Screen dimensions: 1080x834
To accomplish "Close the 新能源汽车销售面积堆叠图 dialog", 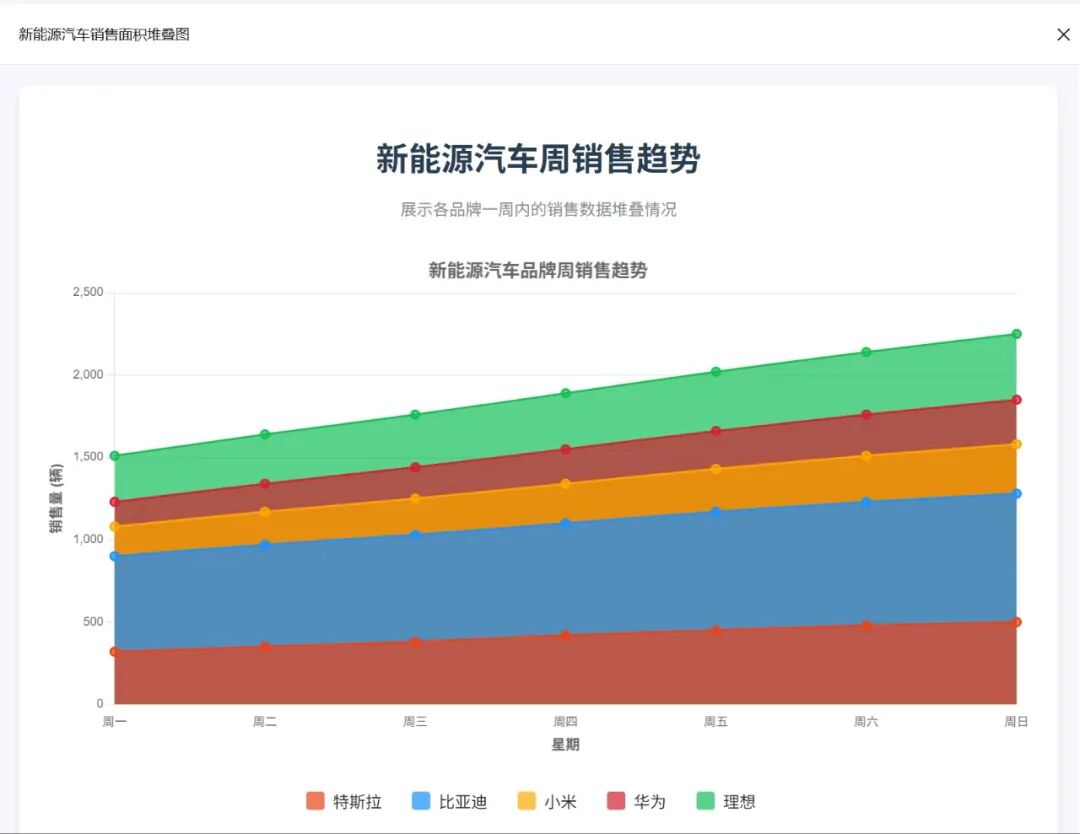I will pos(1063,34).
